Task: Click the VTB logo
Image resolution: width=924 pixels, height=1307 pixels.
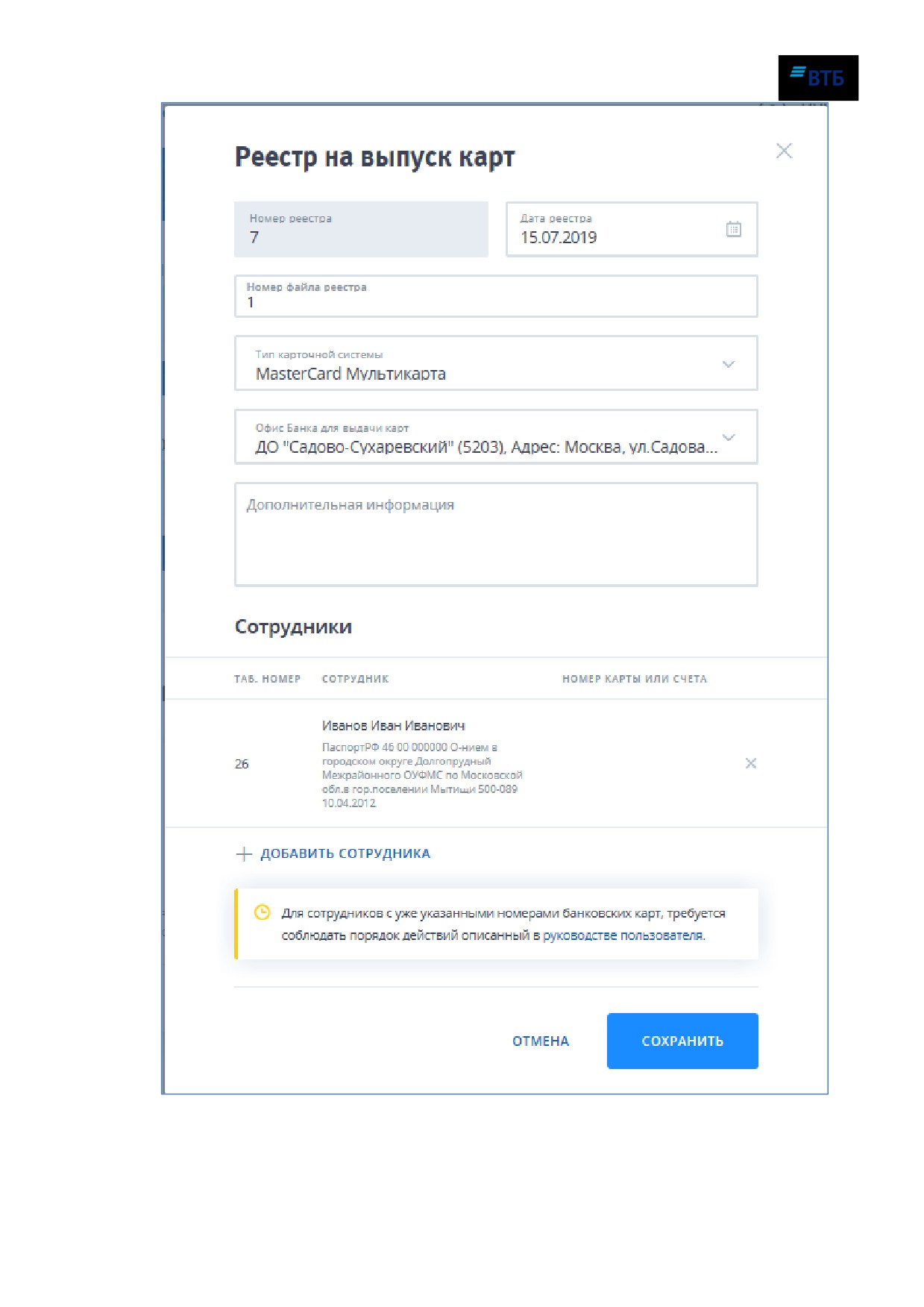Action: [x=818, y=78]
